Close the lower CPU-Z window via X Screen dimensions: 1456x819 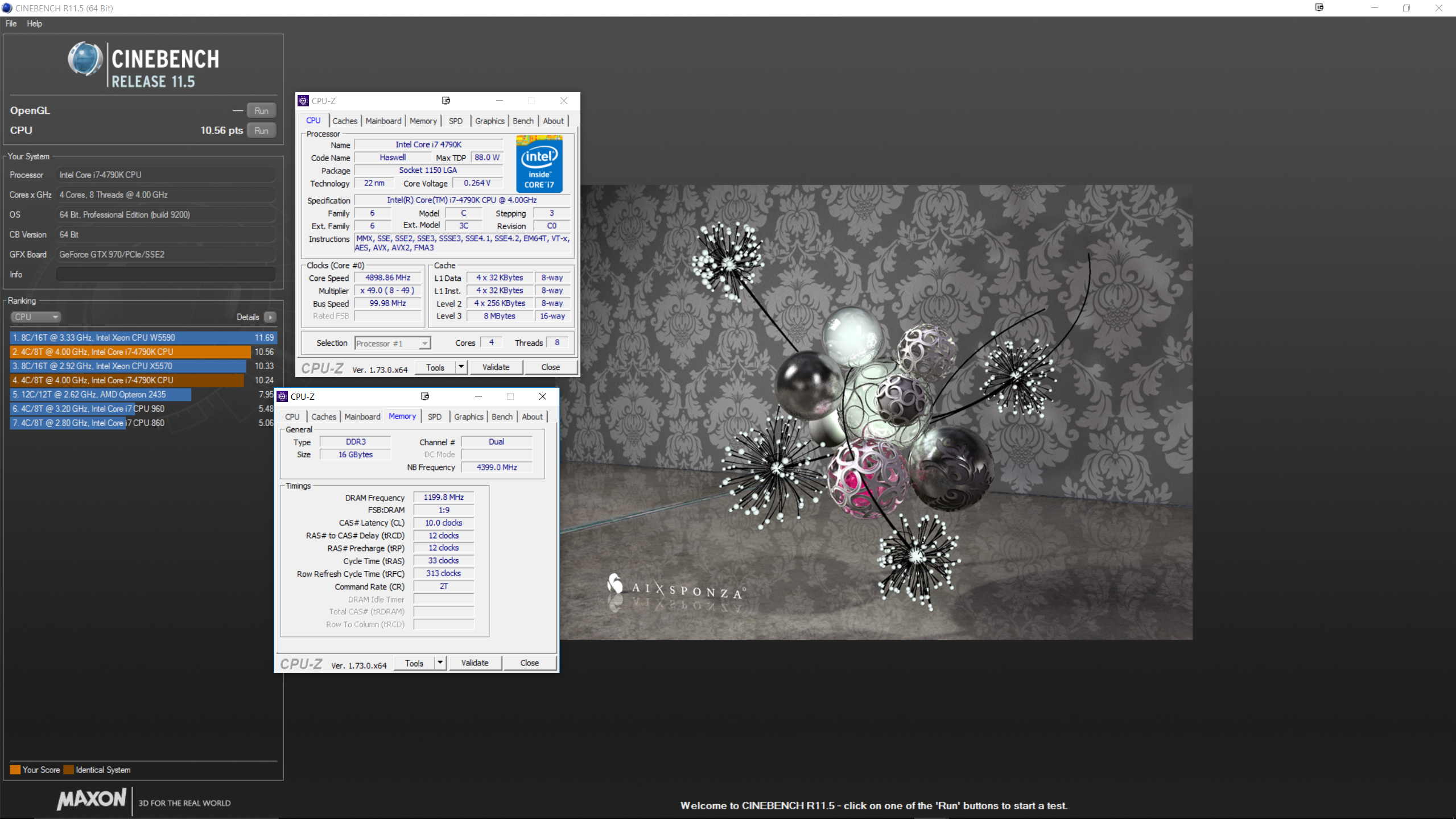tap(543, 396)
